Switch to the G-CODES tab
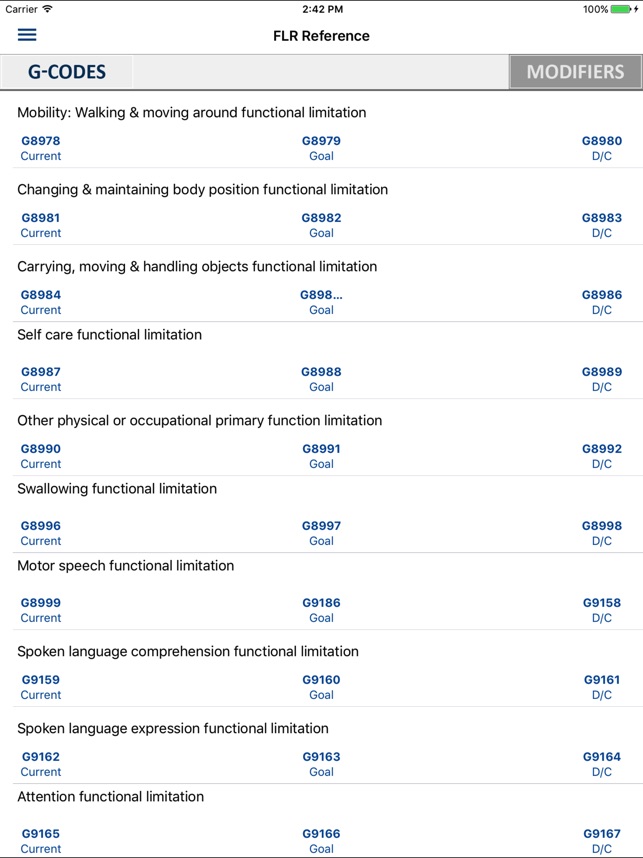The height and width of the screenshot is (858, 643). pyautogui.click(x=66, y=72)
